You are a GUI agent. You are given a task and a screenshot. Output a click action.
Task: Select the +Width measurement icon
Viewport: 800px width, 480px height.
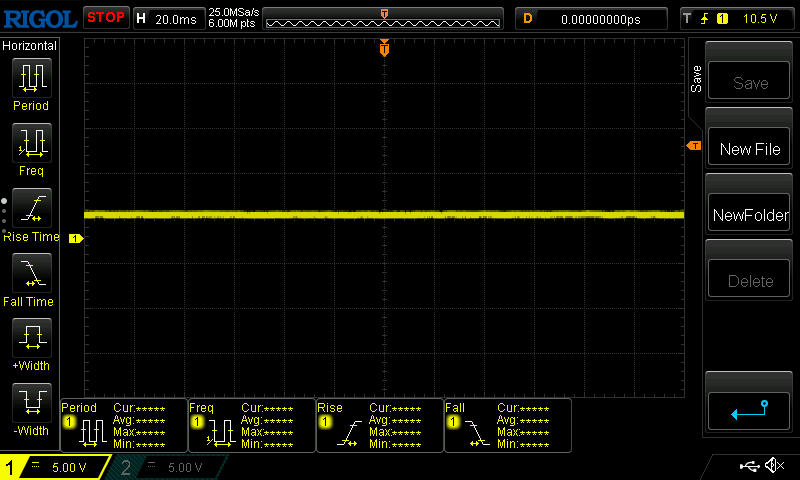pos(32,338)
